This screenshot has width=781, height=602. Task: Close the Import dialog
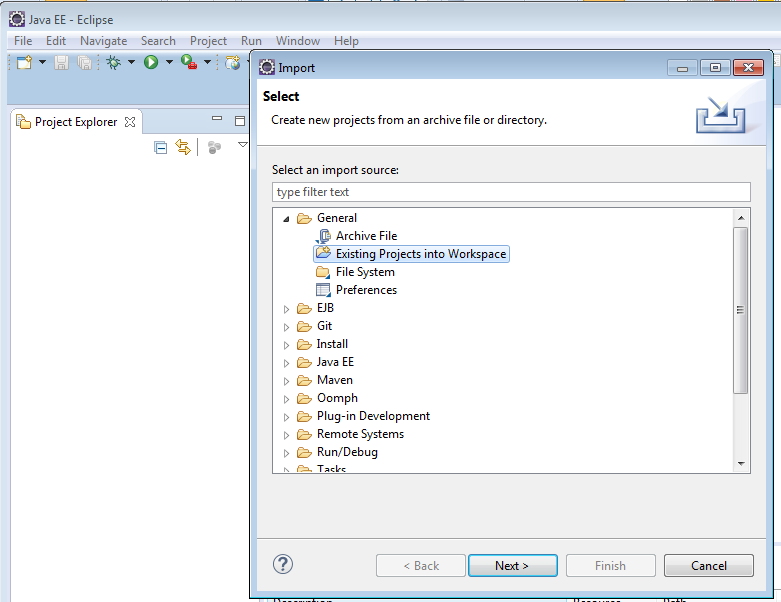tap(748, 67)
